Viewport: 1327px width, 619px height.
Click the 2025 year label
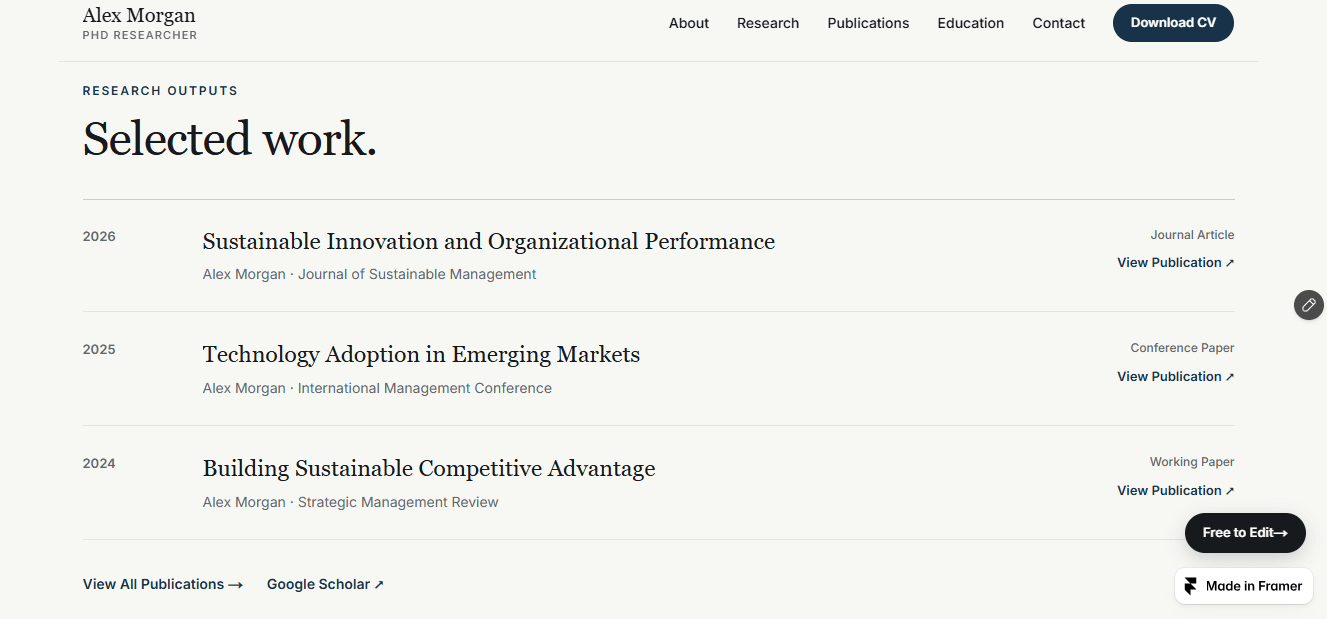(99, 350)
